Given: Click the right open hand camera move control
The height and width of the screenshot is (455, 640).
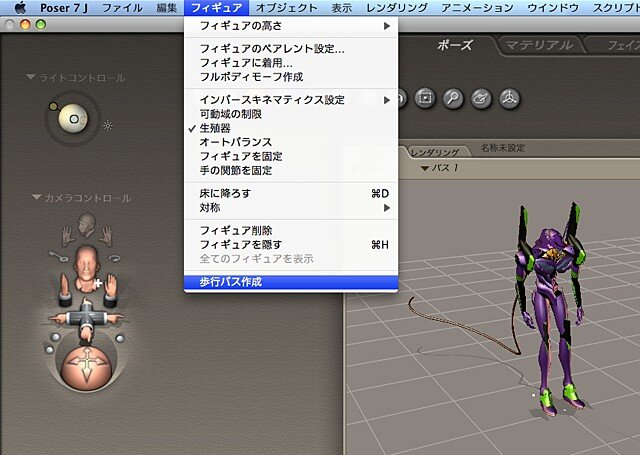Looking at the screenshot, I should [110, 291].
